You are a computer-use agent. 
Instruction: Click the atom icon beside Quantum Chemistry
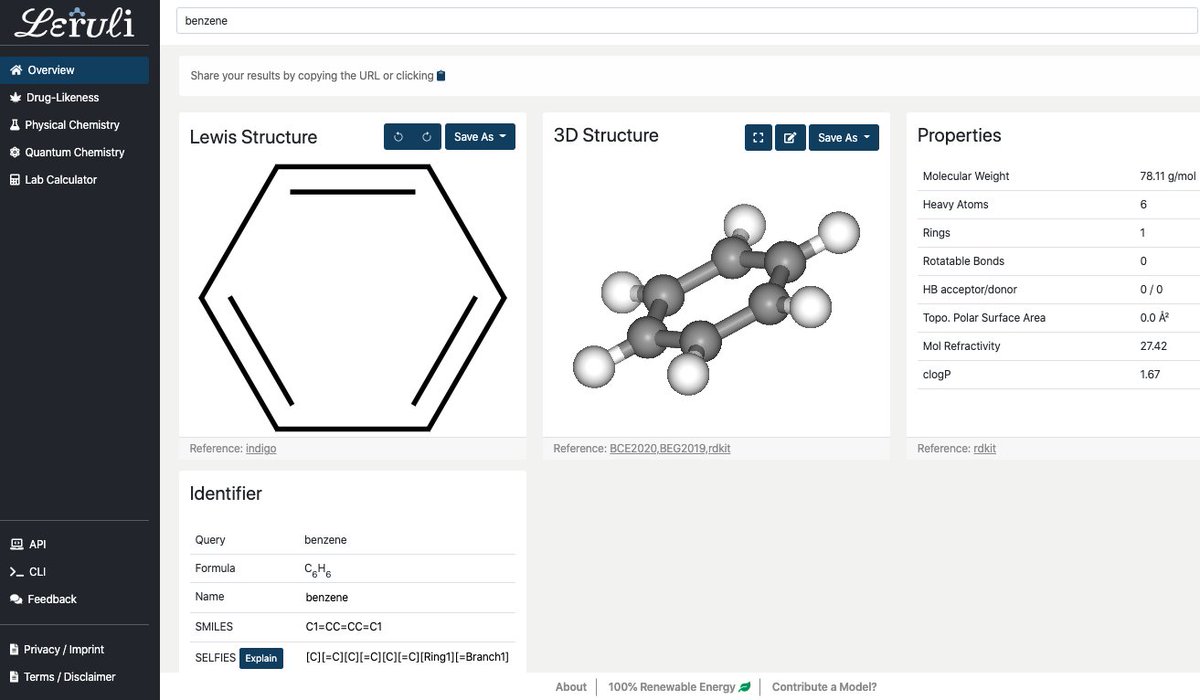(15, 152)
